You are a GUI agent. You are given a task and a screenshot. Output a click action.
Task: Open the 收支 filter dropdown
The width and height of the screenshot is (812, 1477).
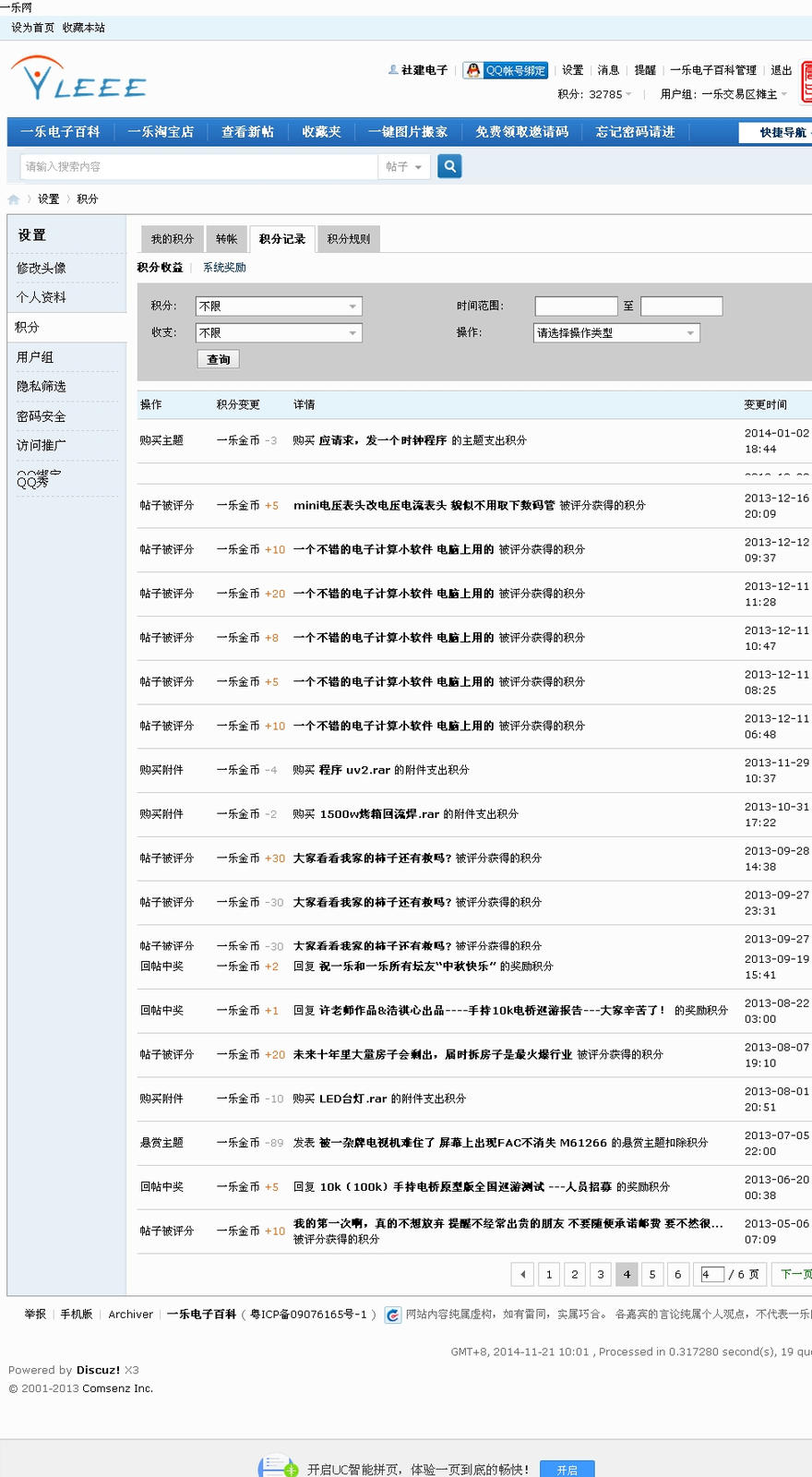(279, 333)
